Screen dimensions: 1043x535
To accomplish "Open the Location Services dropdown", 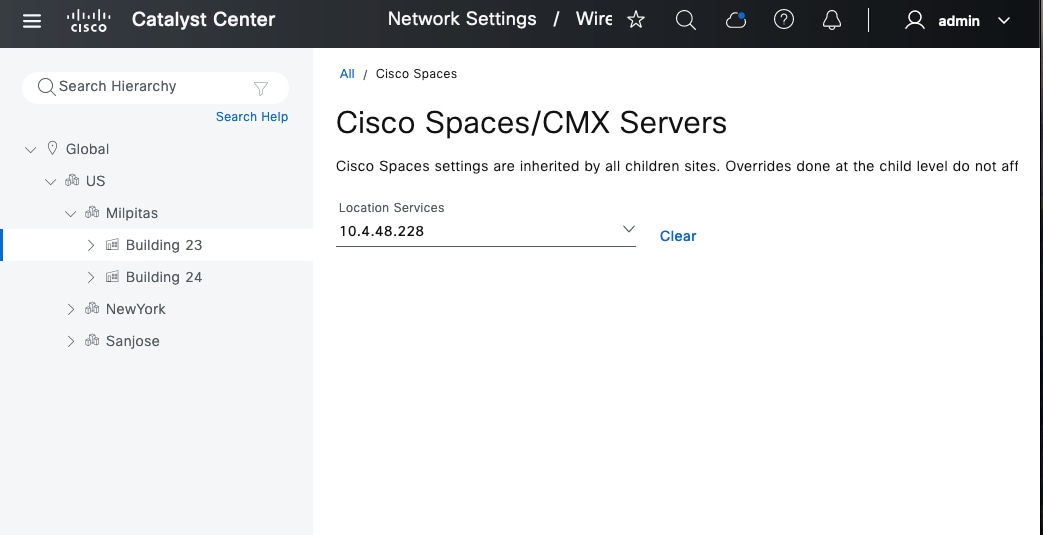I will point(628,230).
